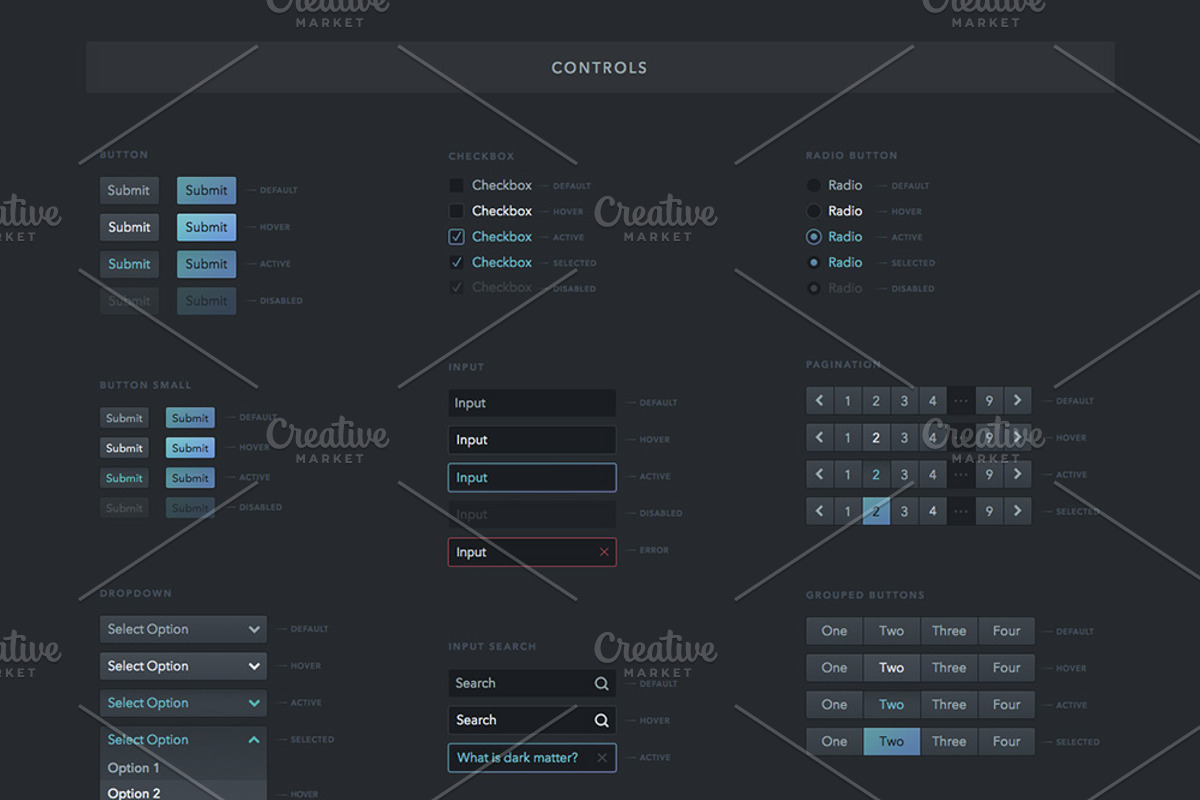Open the default 'Select Option' dropdown
1200x800 pixels.
[183, 629]
